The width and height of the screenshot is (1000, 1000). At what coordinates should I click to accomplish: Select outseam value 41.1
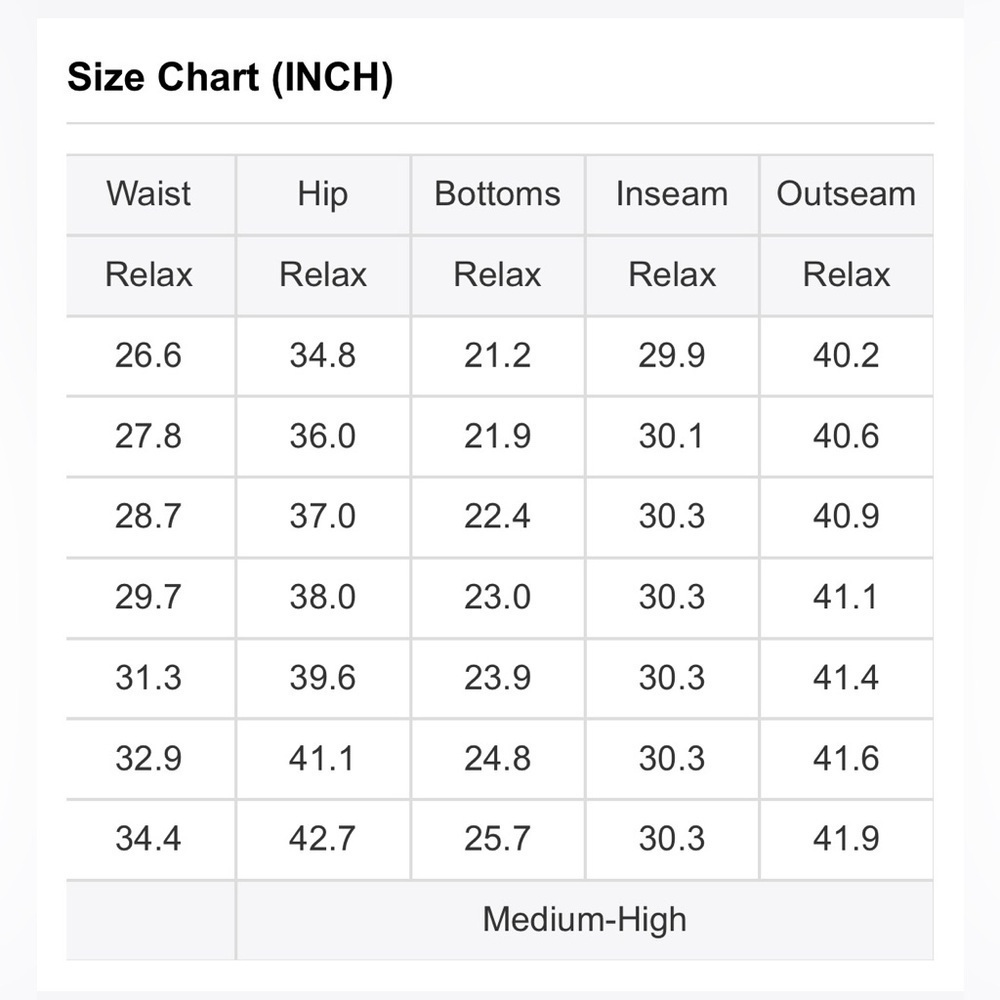click(846, 597)
